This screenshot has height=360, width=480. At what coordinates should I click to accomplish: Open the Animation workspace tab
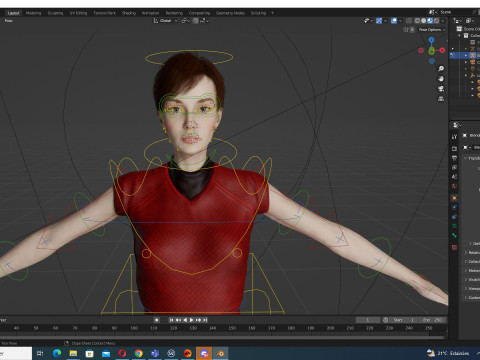(150, 13)
